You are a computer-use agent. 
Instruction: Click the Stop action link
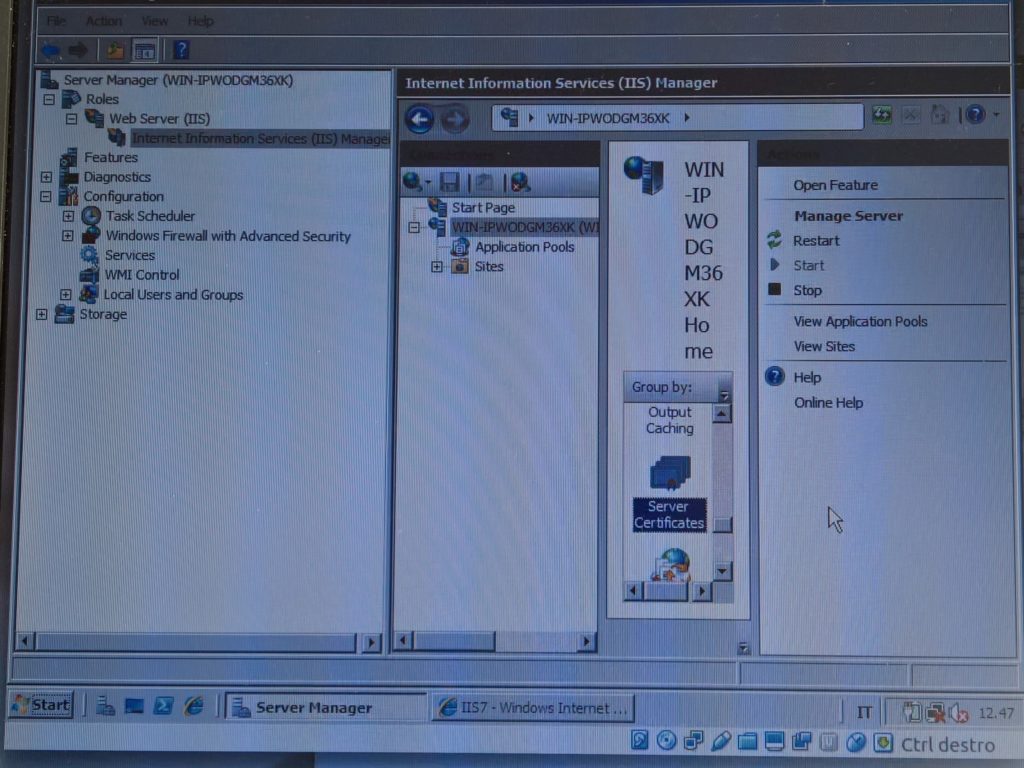(807, 291)
